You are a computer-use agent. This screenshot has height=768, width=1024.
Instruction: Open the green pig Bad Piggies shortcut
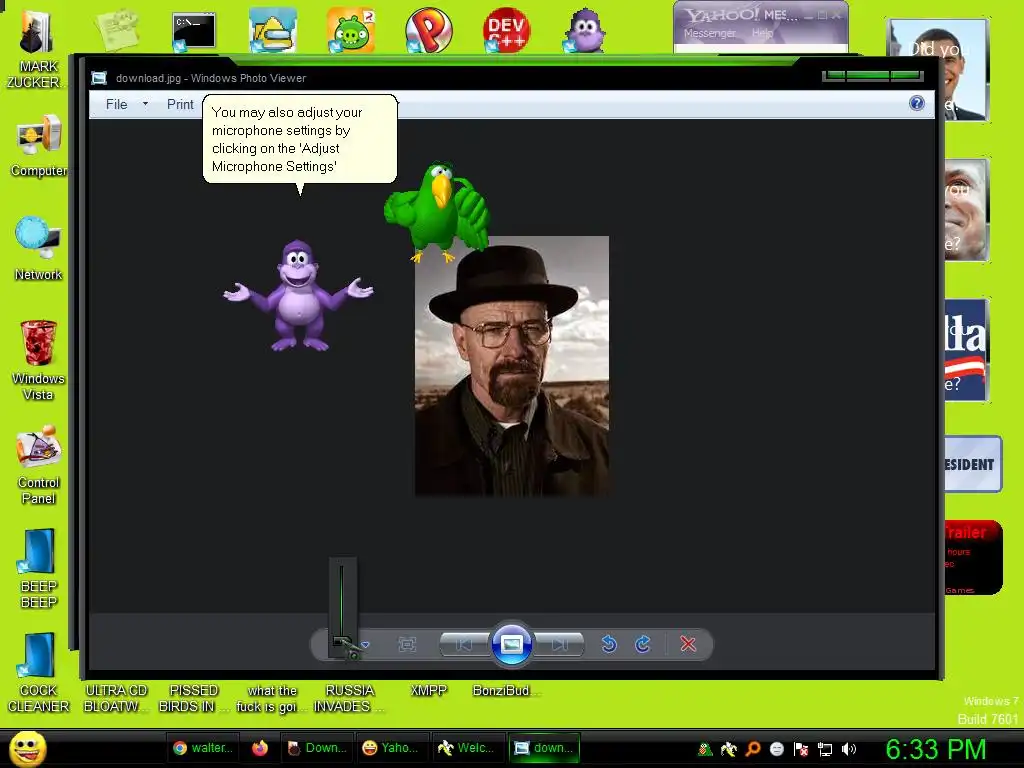tap(351, 31)
